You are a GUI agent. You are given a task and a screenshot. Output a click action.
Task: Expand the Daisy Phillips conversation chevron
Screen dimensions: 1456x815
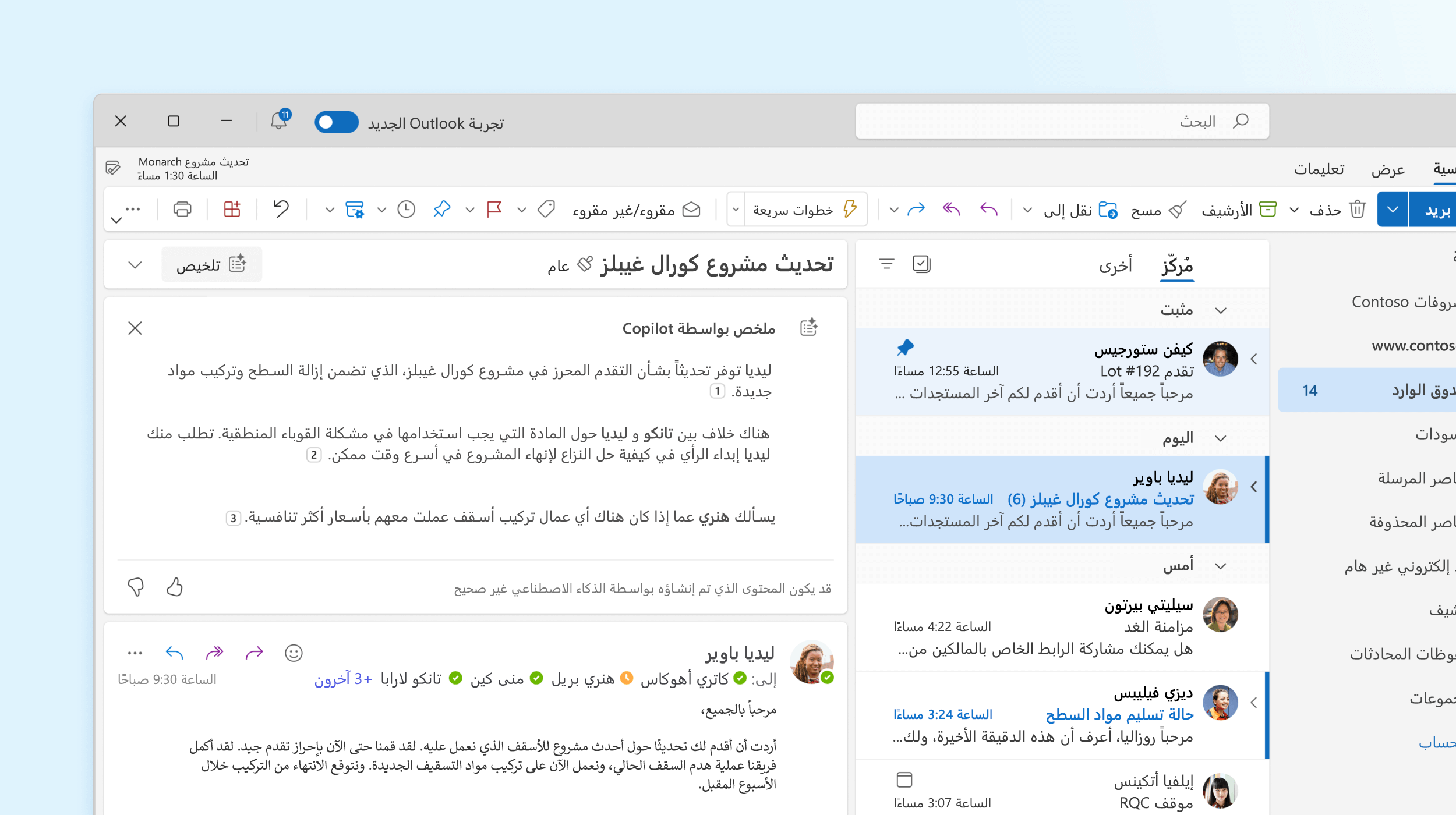1254,703
